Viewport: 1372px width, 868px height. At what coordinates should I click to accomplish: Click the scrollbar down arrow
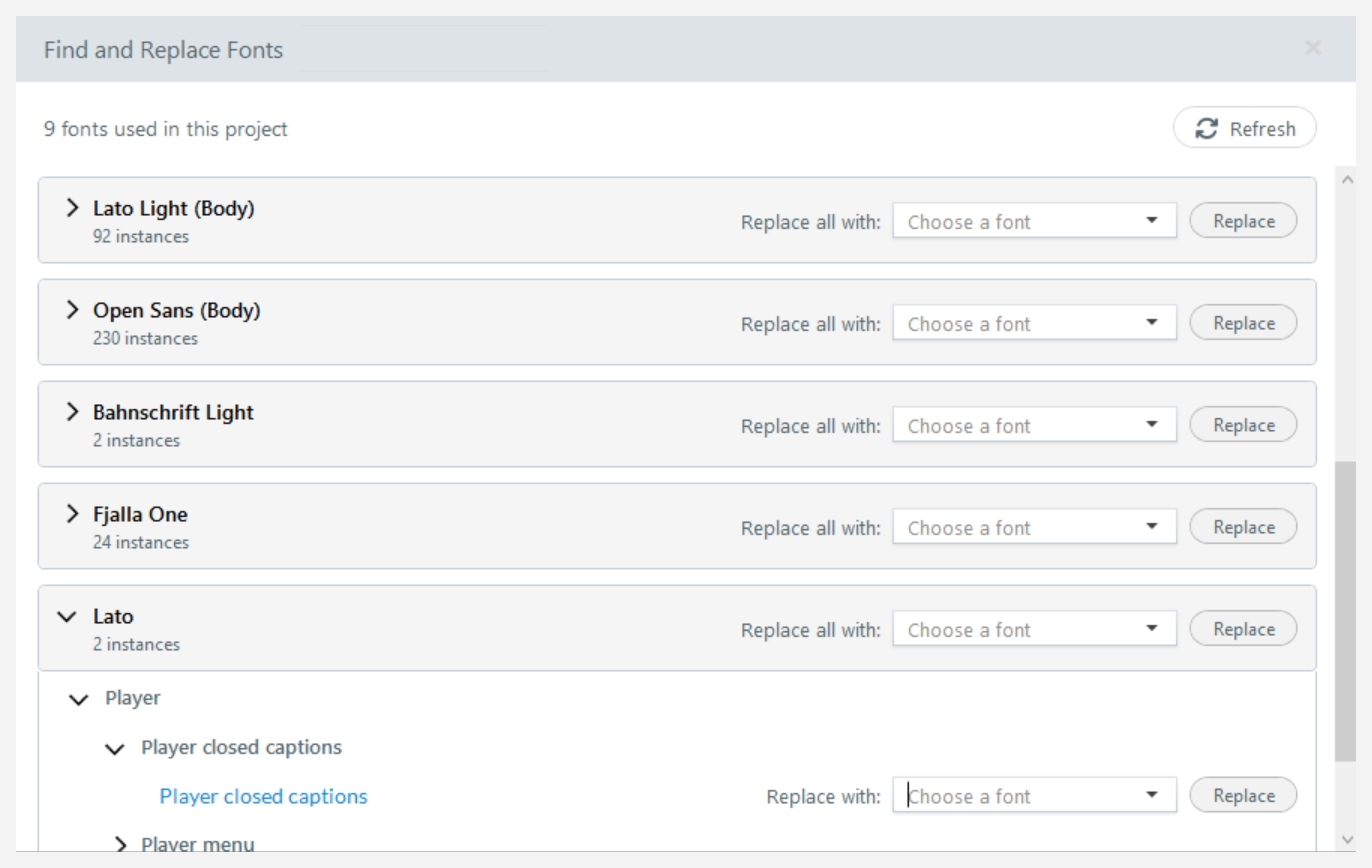tap(1345, 839)
